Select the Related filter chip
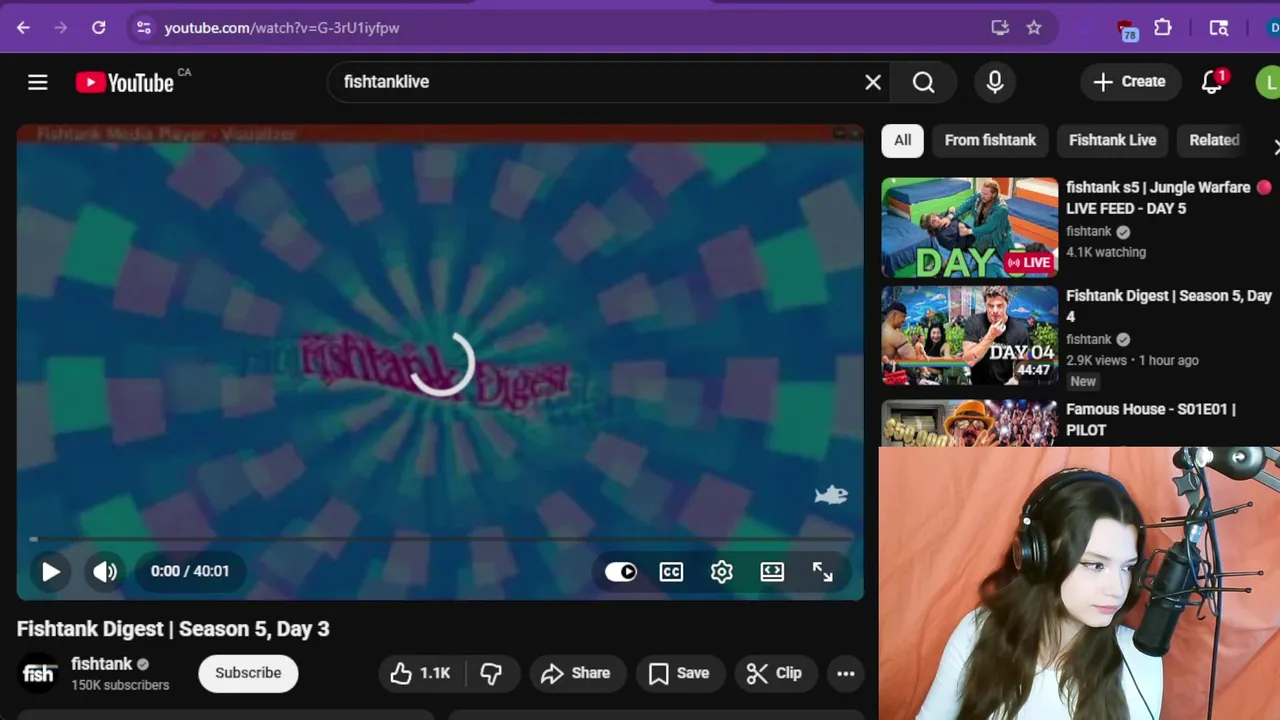Viewport: 1280px width, 720px height. [x=1214, y=140]
